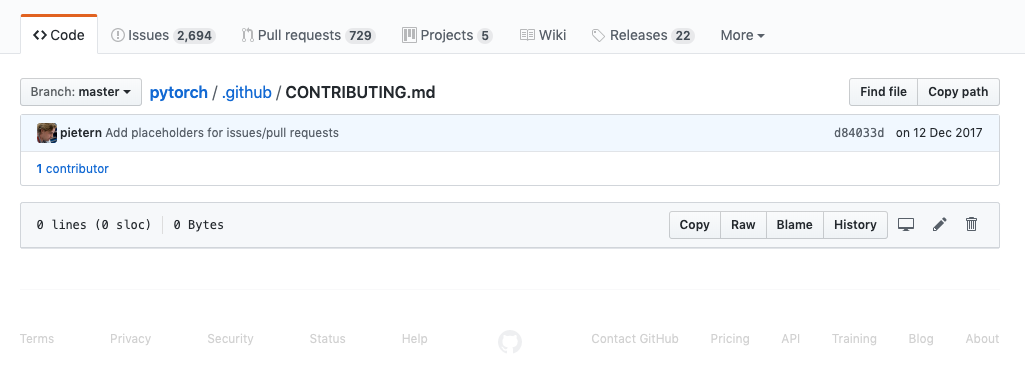1025x375 pixels.
Task: Delete this file using trash icon
Action: [971, 225]
